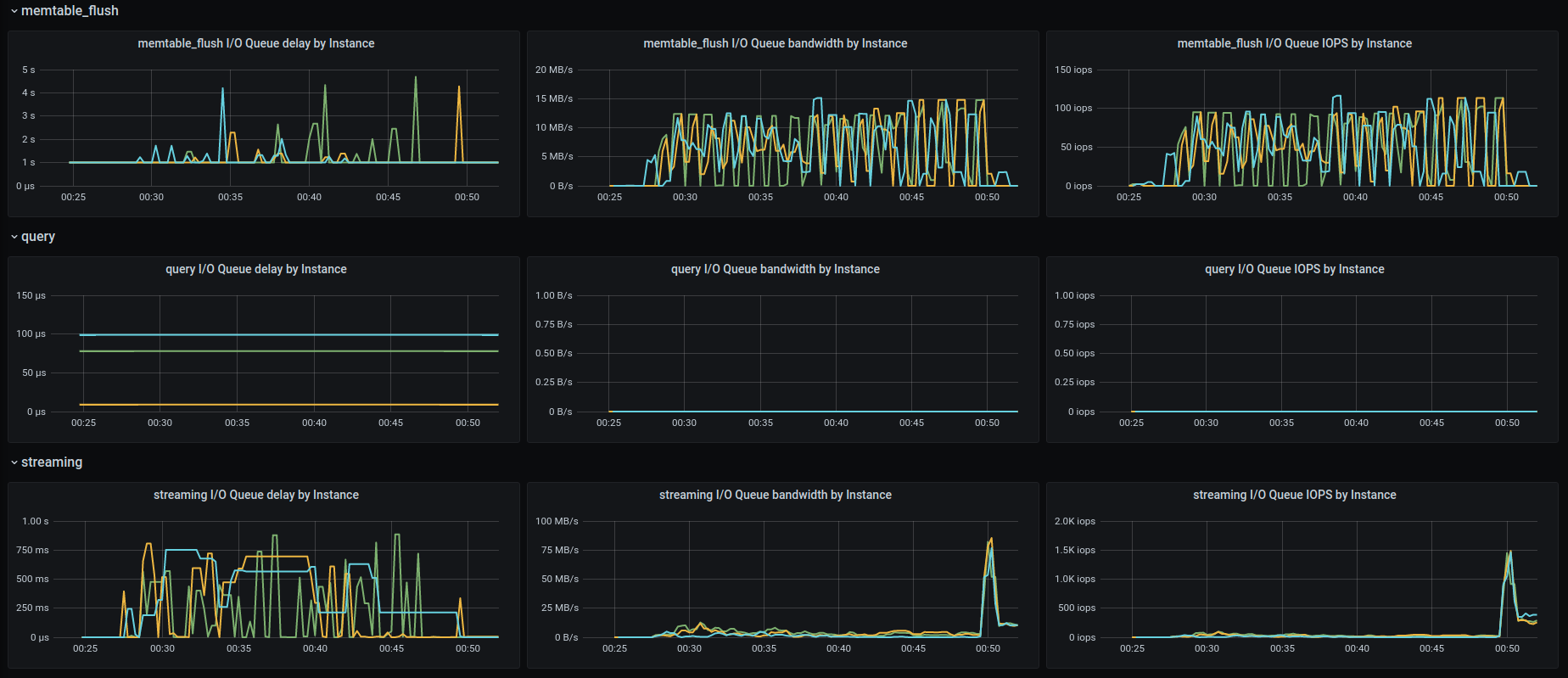Image resolution: width=1568 pixels, height=678 pixels.
Task: Collapse the query row chevron
Action: tap(14, 237)
